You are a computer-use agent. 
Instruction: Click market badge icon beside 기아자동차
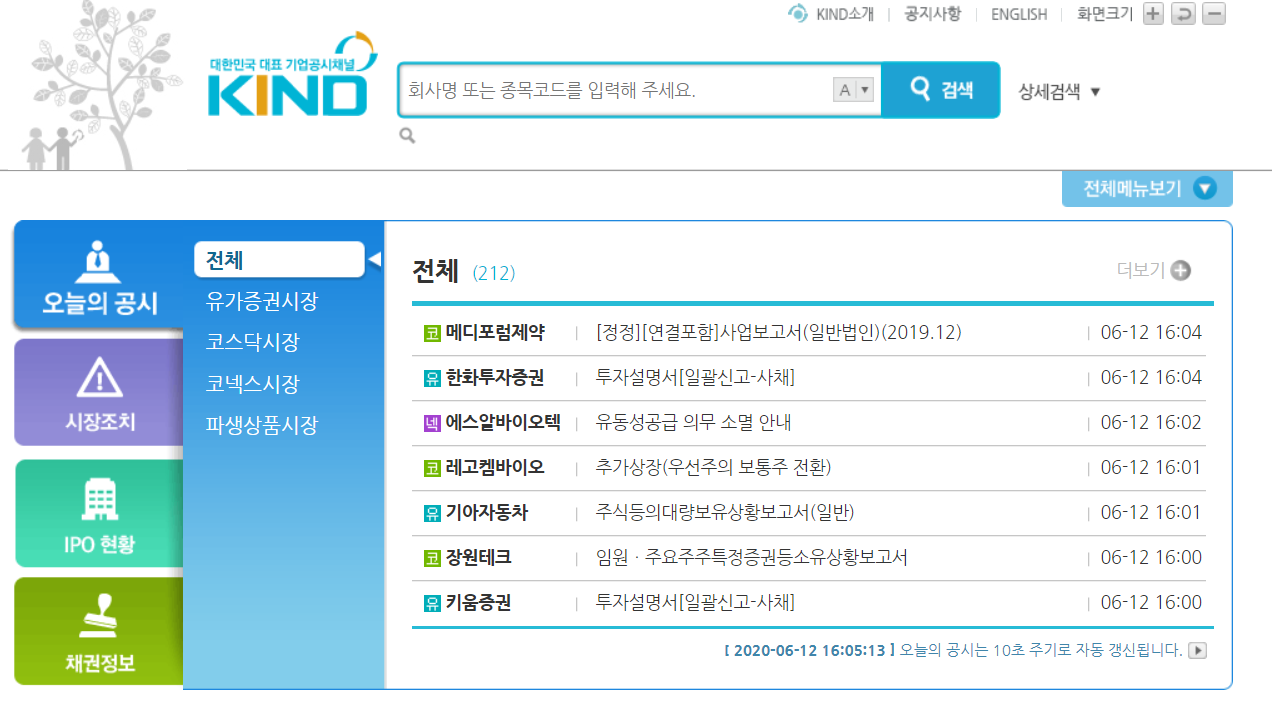click(432, 513)
